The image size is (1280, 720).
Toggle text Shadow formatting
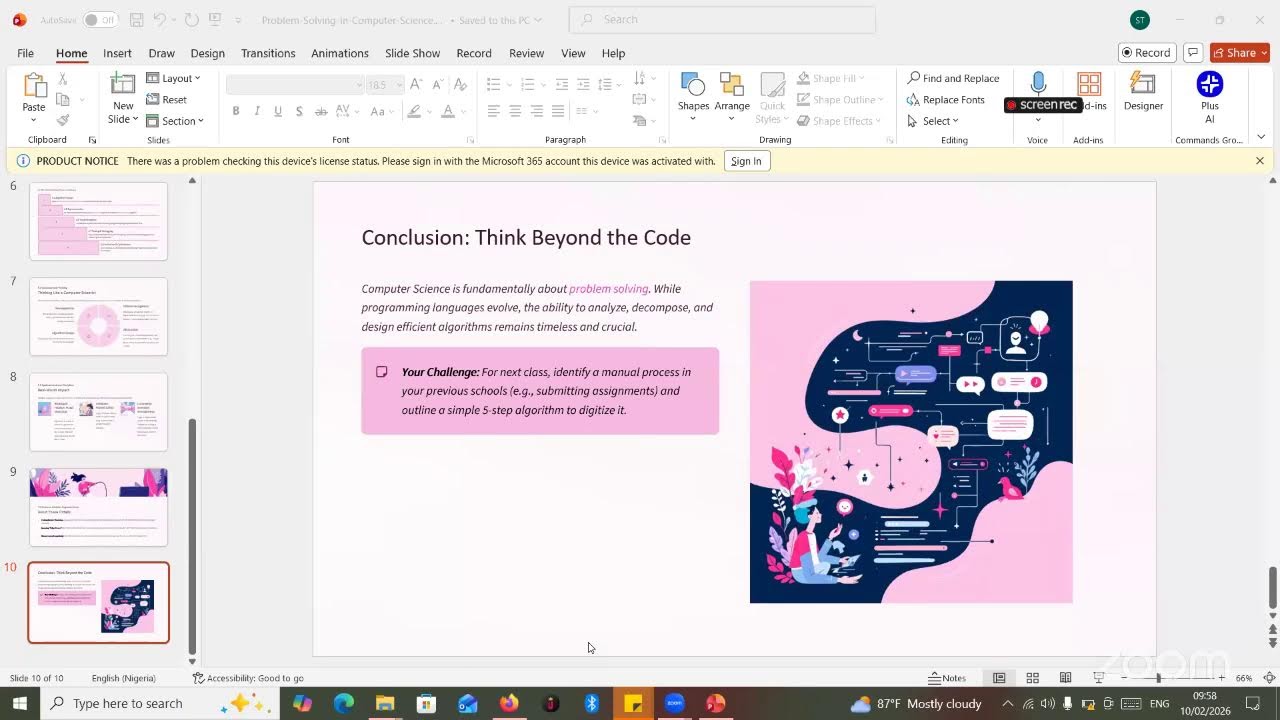coord(299,111)
